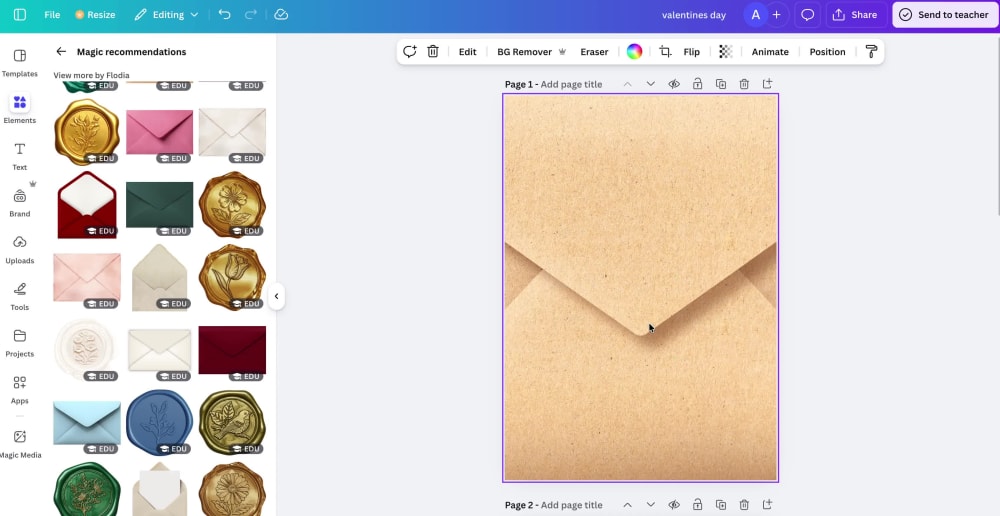Select the kraft envelope image on canvas
The image size is (1000, 516).
640,288
